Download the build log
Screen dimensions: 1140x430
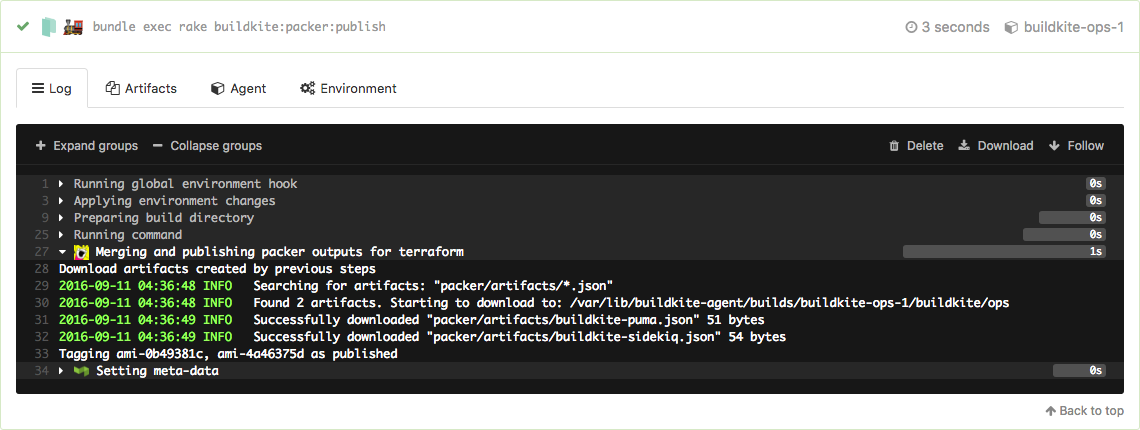click(995, 146)
